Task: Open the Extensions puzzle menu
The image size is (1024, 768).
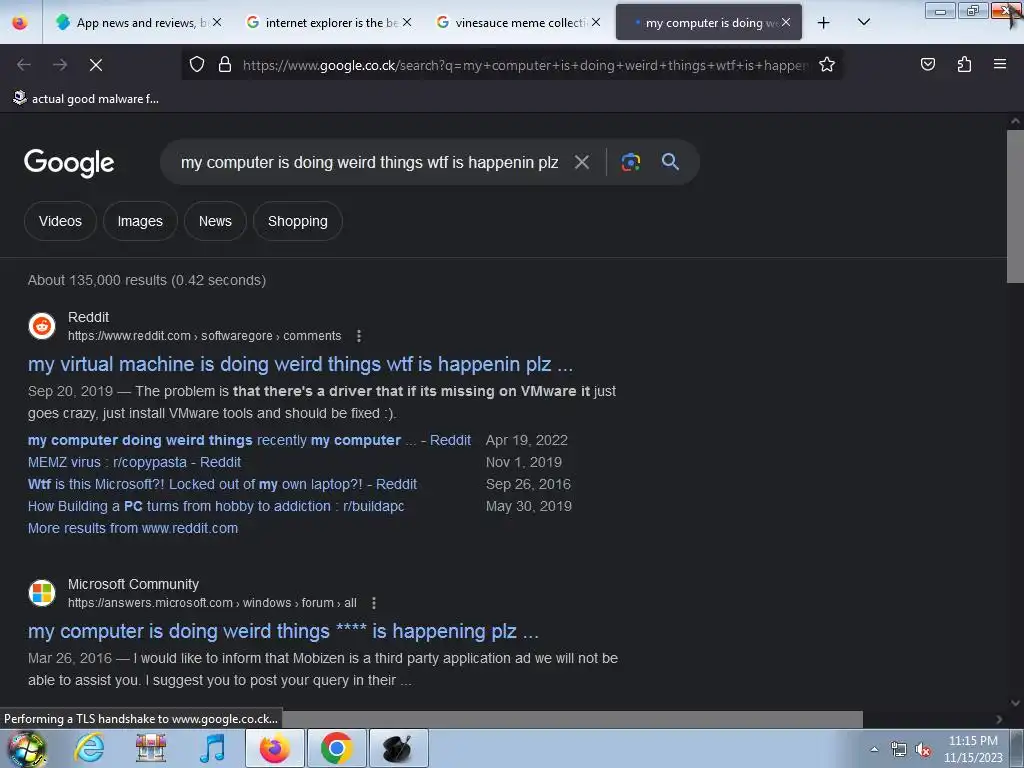Action: (x=964, y=64)
